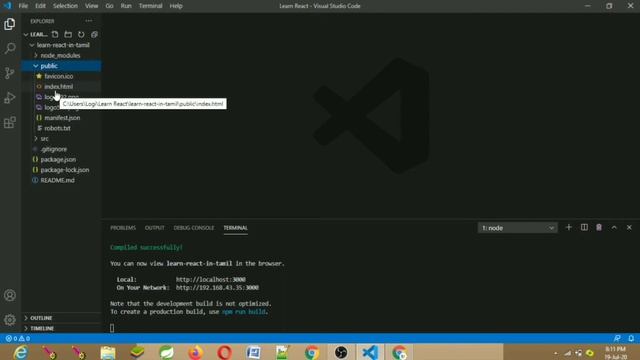Open favicon.ico in Explorer

59,76
